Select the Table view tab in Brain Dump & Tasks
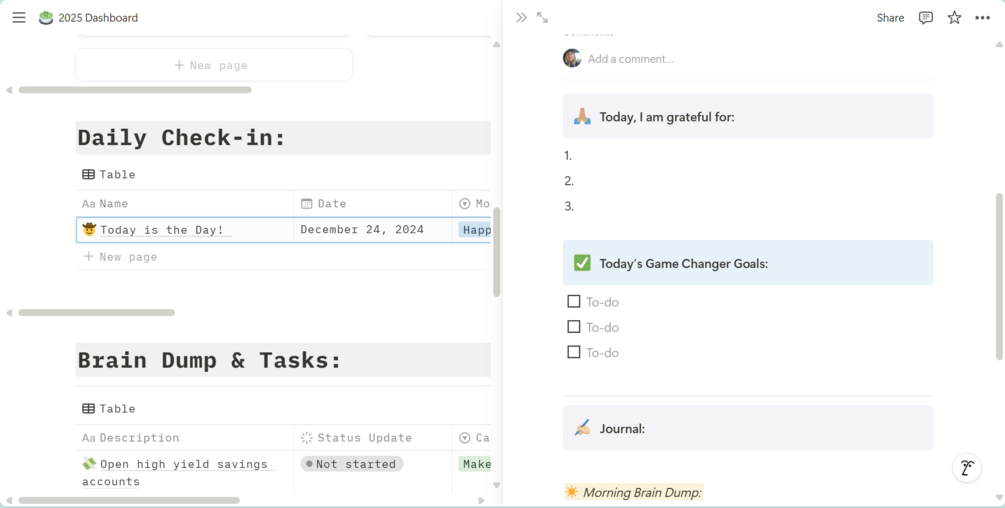The height and width of the screenshot is (508, 1005). pos(109,408)
